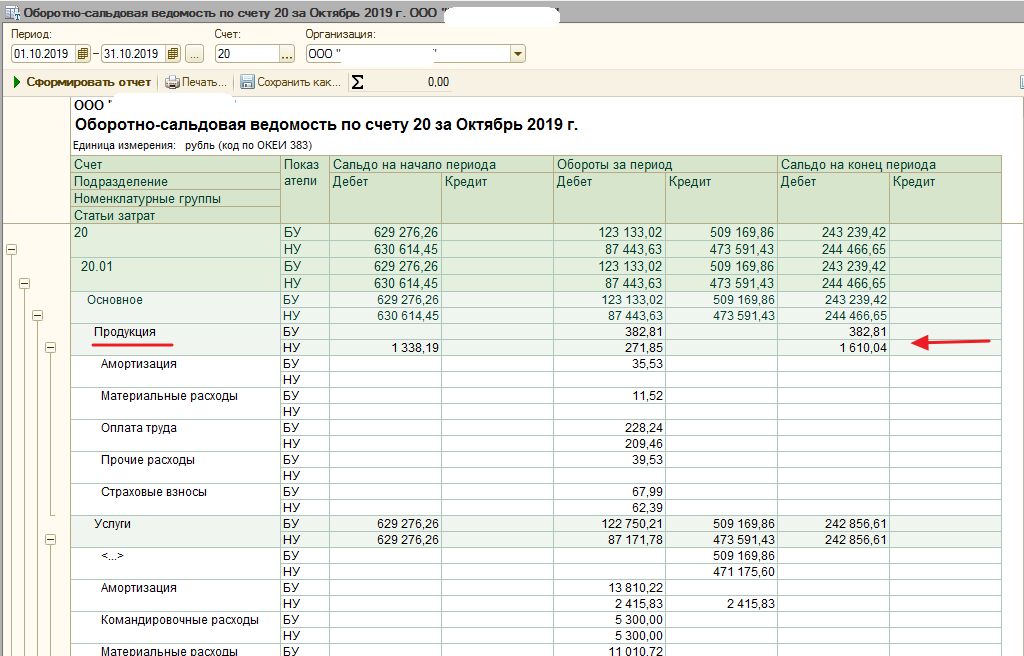Collapse the Основное division group
1024x656 pixels.
pyautogui.click(x=38, y=315)
